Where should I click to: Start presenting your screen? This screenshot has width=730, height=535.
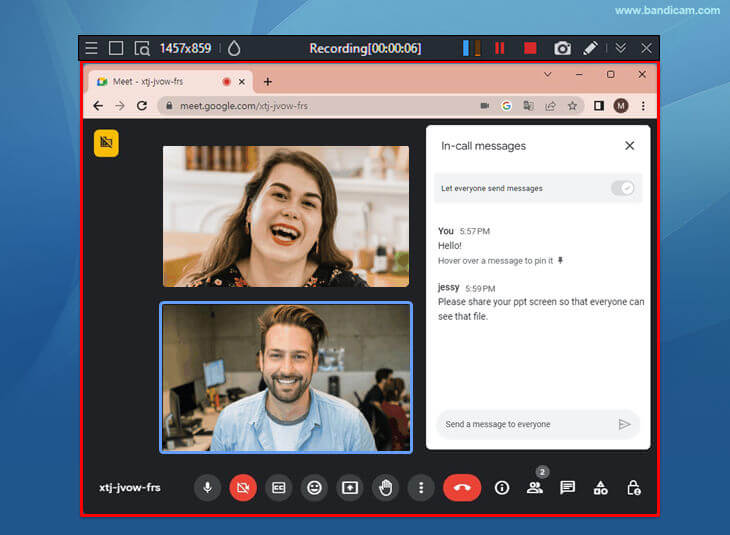[350, 488]
